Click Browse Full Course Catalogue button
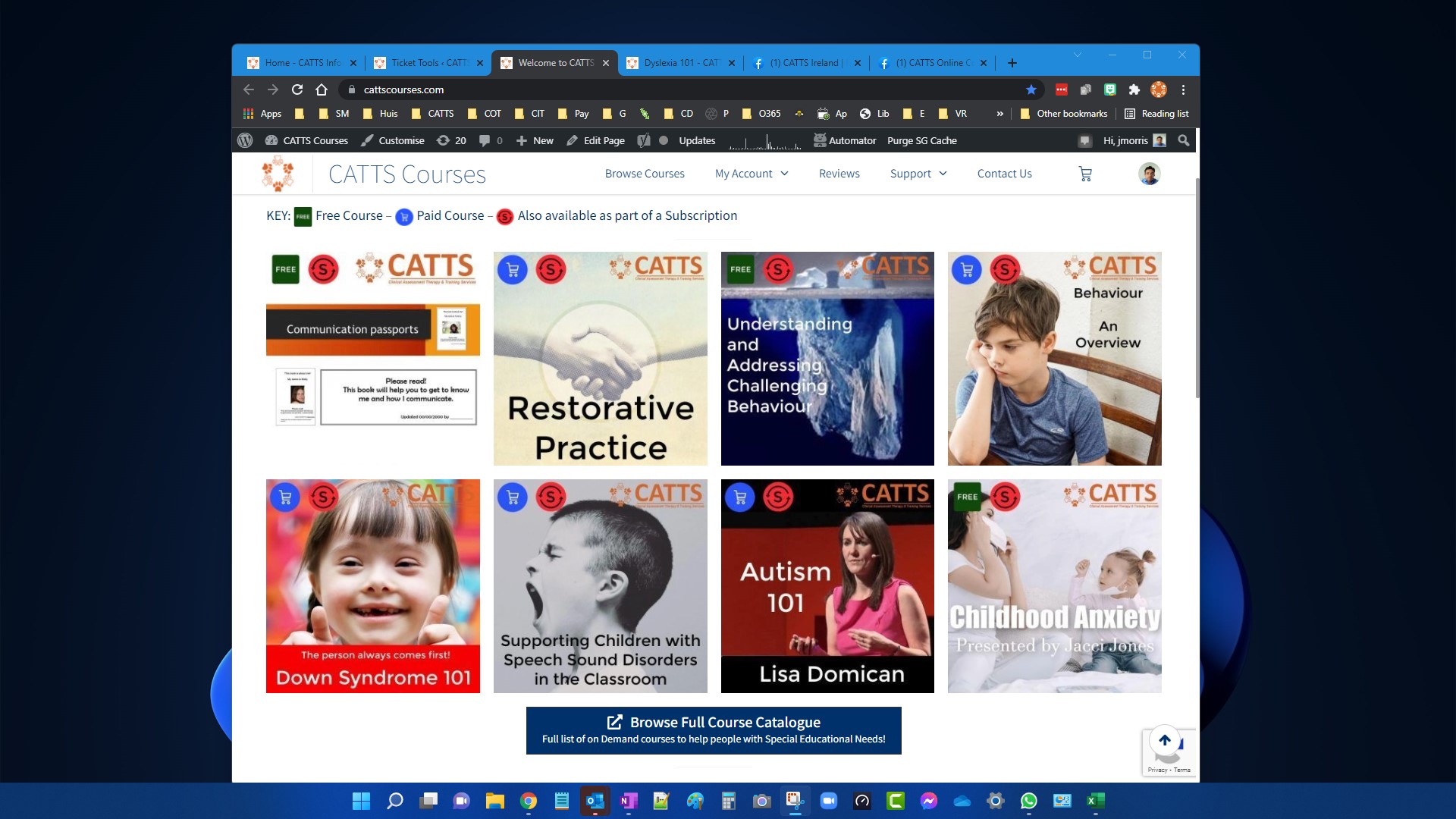This screenshot has height=819, width=1456. click(714, 730)
